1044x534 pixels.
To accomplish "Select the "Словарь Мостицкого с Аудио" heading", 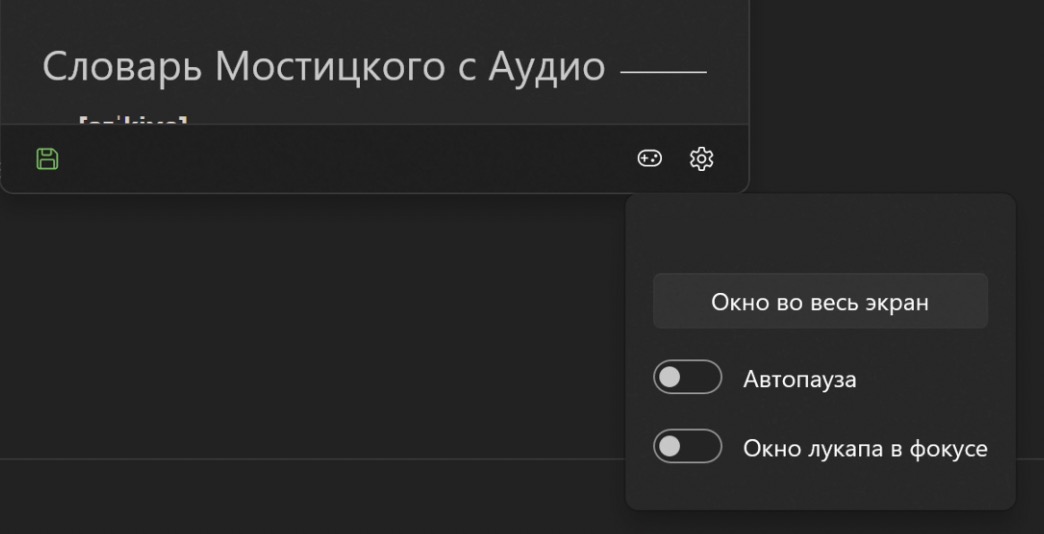I will tap(323, 67).
